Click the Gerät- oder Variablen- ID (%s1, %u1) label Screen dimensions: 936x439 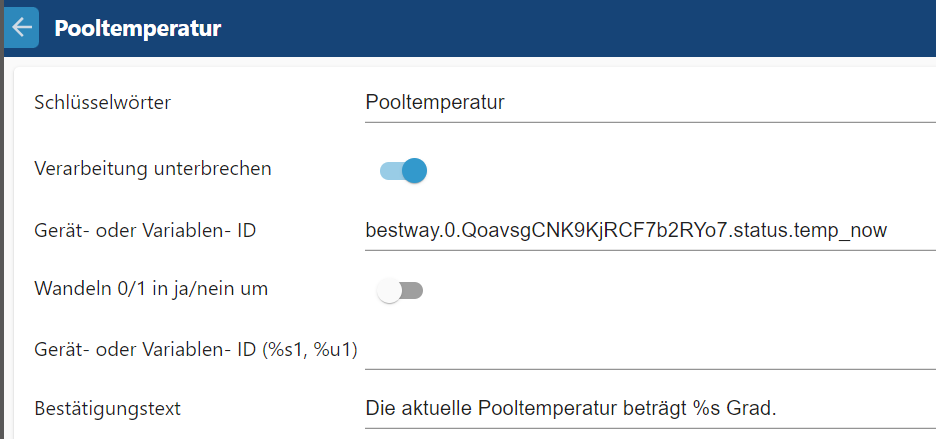point(196,349)
